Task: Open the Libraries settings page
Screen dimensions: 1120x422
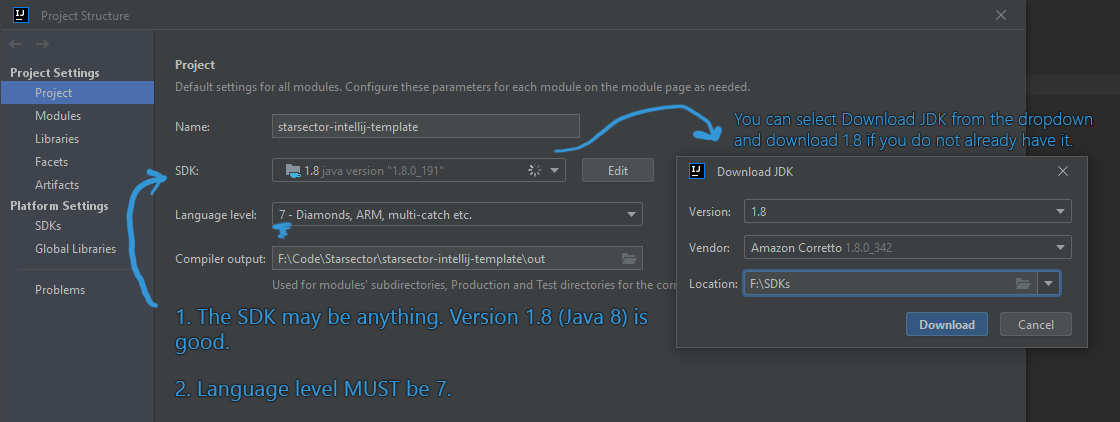Action: (57, 139)
